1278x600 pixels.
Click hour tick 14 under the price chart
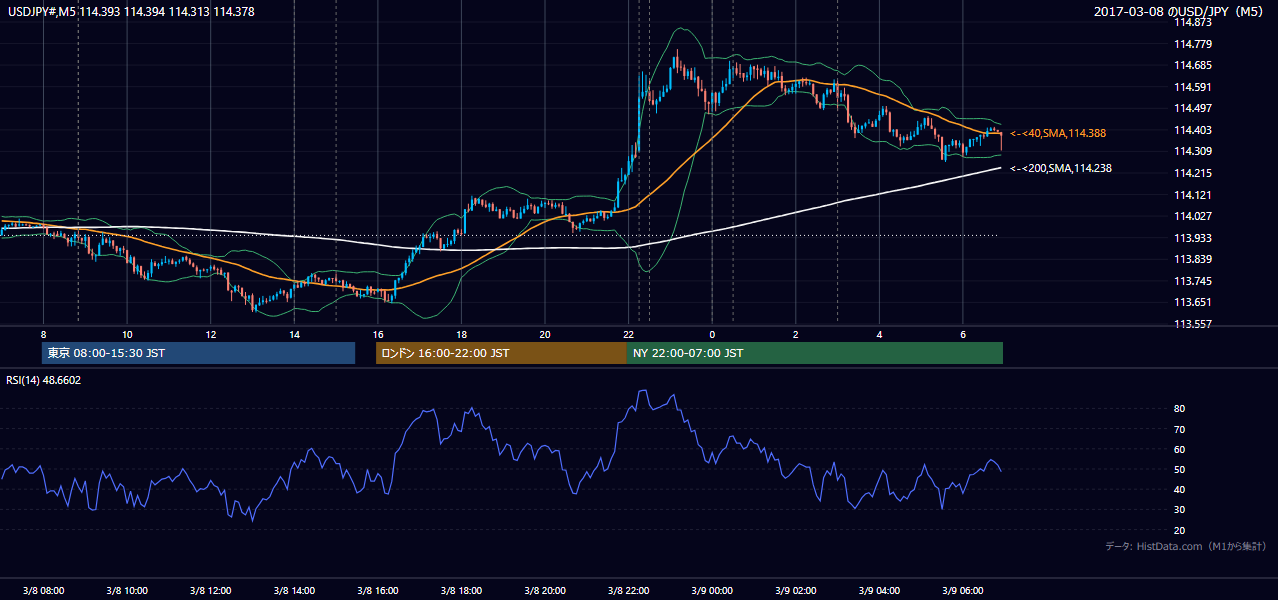[294, 334]
